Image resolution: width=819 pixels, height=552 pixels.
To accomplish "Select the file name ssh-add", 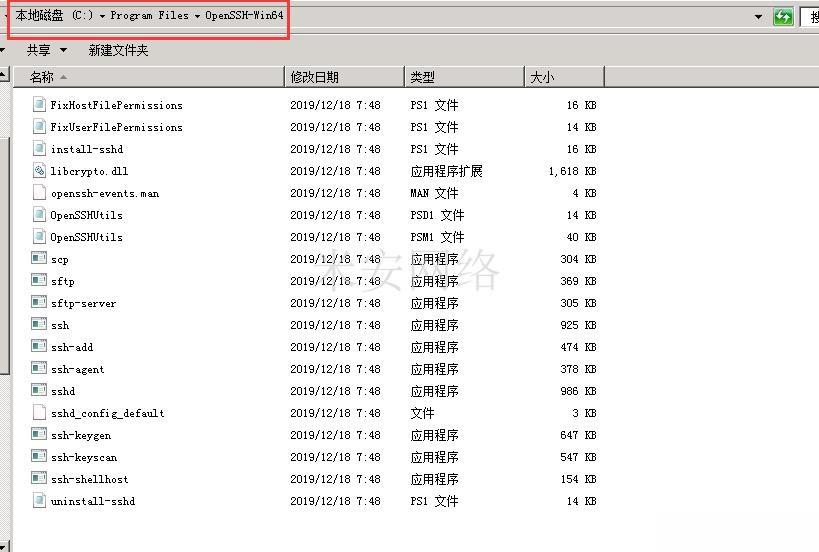I will click(72, 347).
